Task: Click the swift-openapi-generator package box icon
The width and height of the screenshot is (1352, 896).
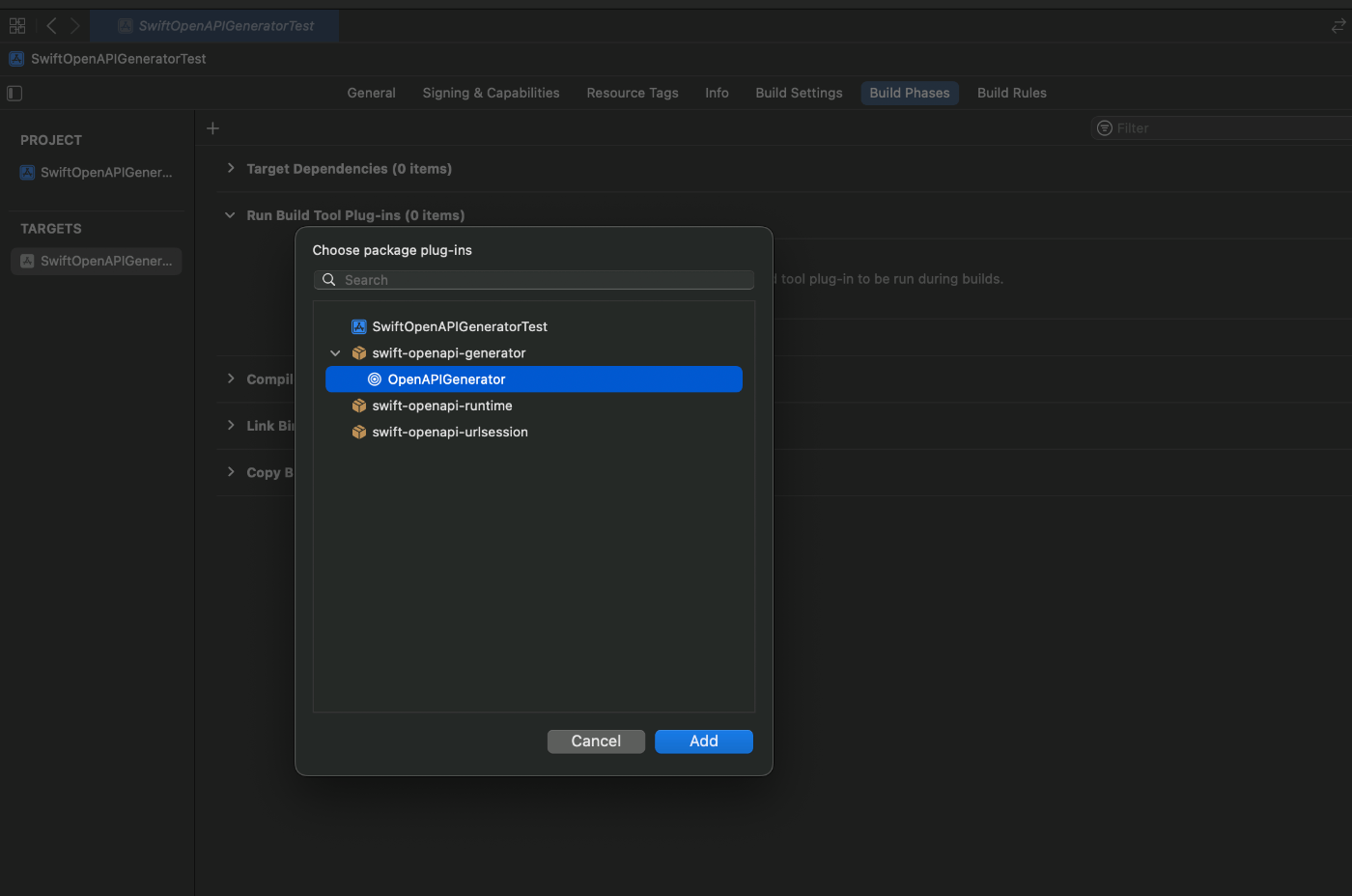Action: point(359,353)
